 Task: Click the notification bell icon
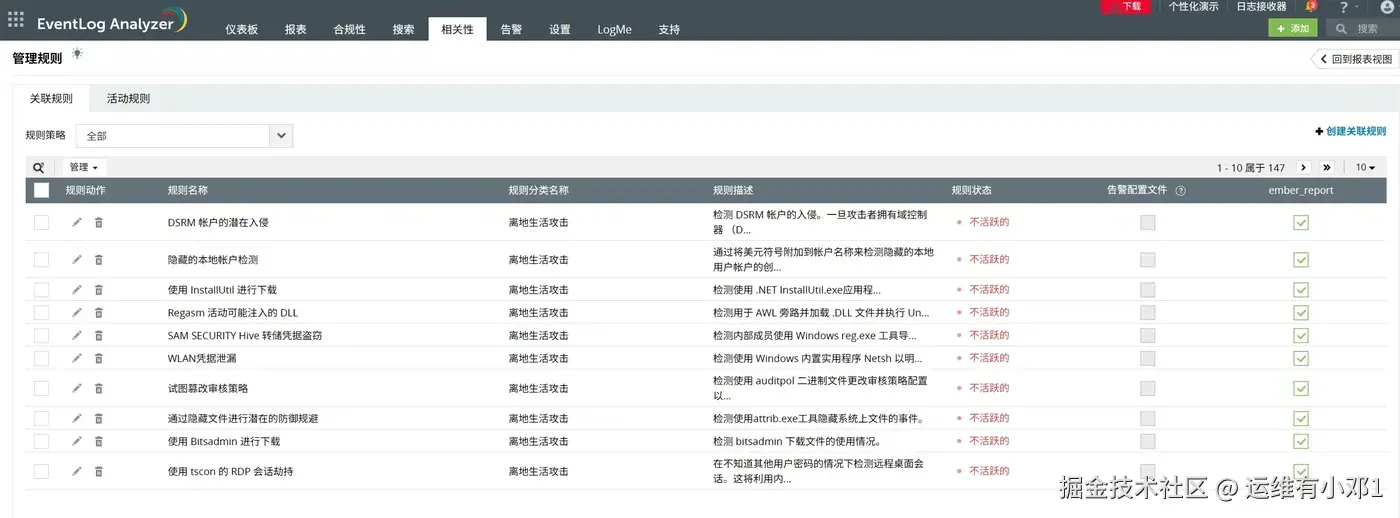1311,7
